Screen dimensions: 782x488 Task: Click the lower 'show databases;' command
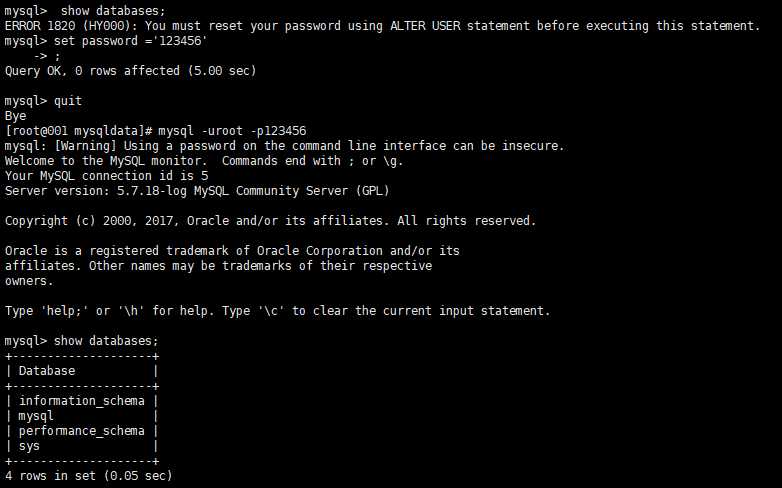click(x=106, y=341)
